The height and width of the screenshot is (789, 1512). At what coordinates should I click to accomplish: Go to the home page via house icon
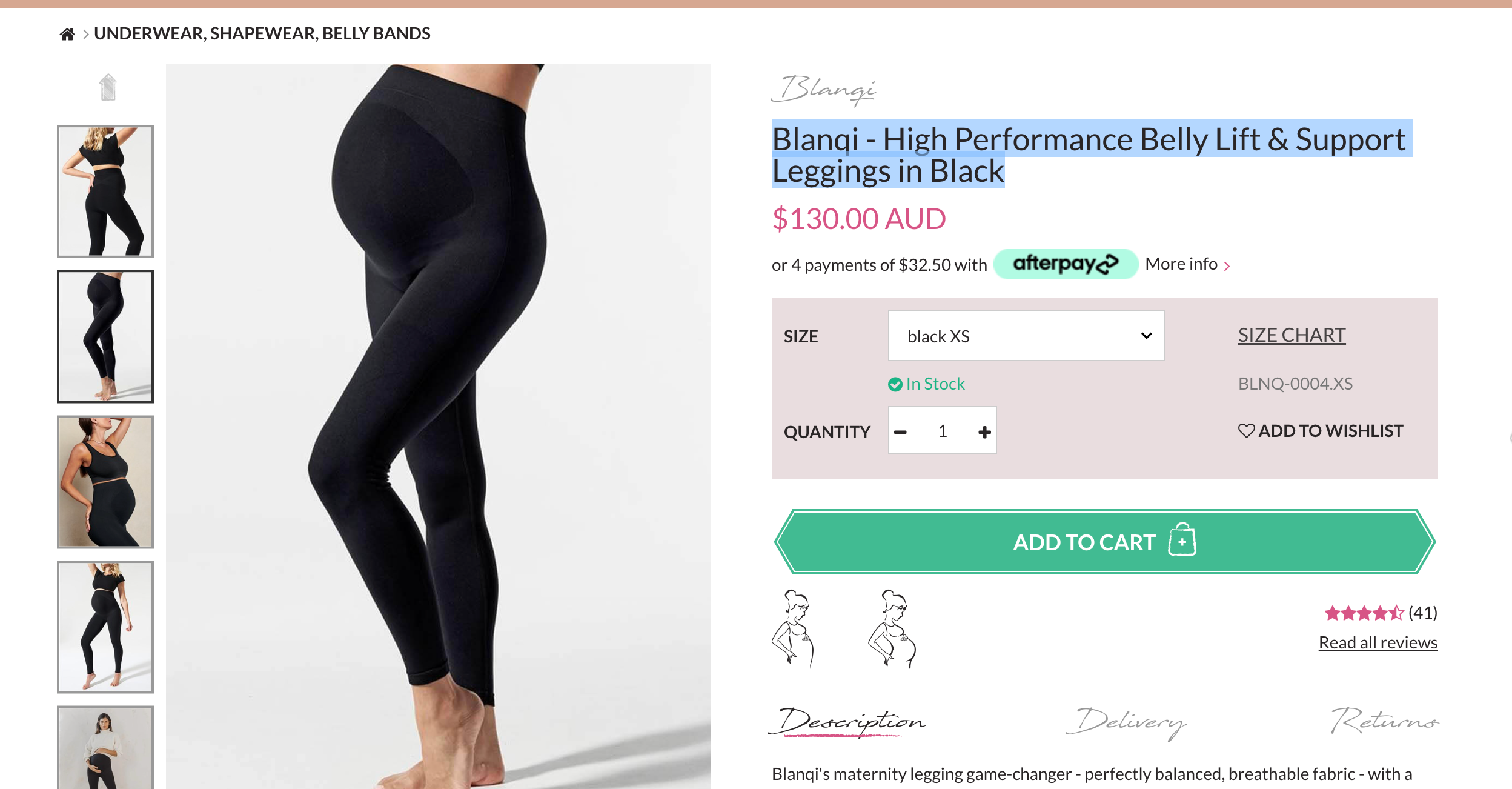pos(67,34)
